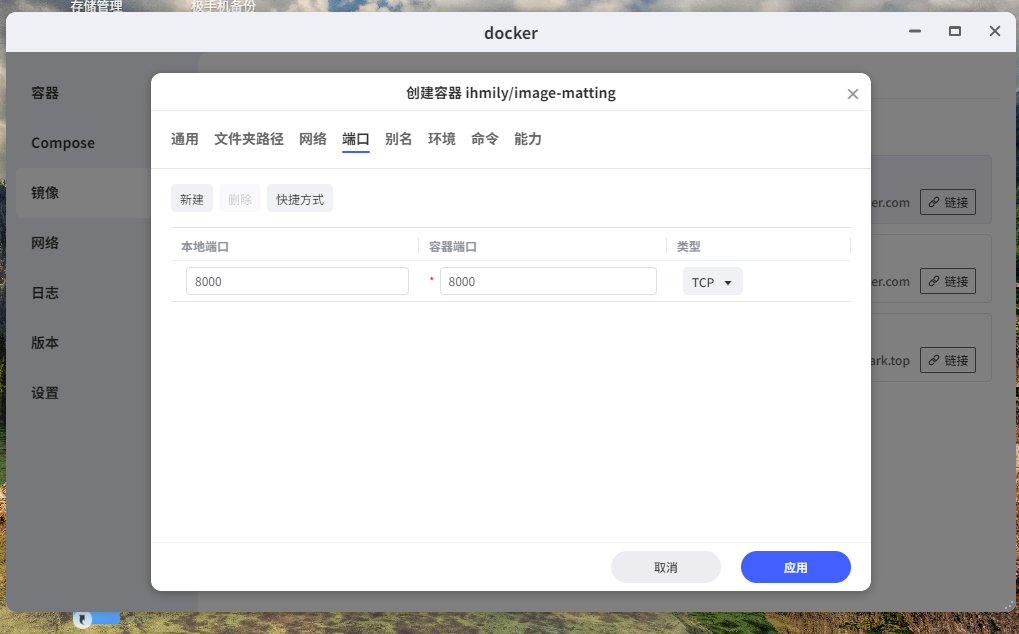The width and height of the screenshot is (1019, 634).
Task: Focus the 本地端口 input field
Action: [297, 281]
